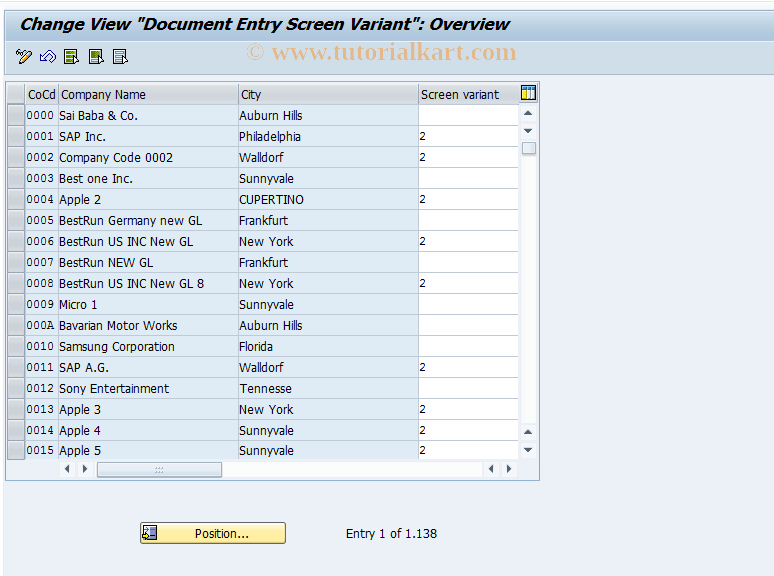Click the left arrow of the right horizontal scrollbar
774x576 pixels.
(x=491, y=469)
